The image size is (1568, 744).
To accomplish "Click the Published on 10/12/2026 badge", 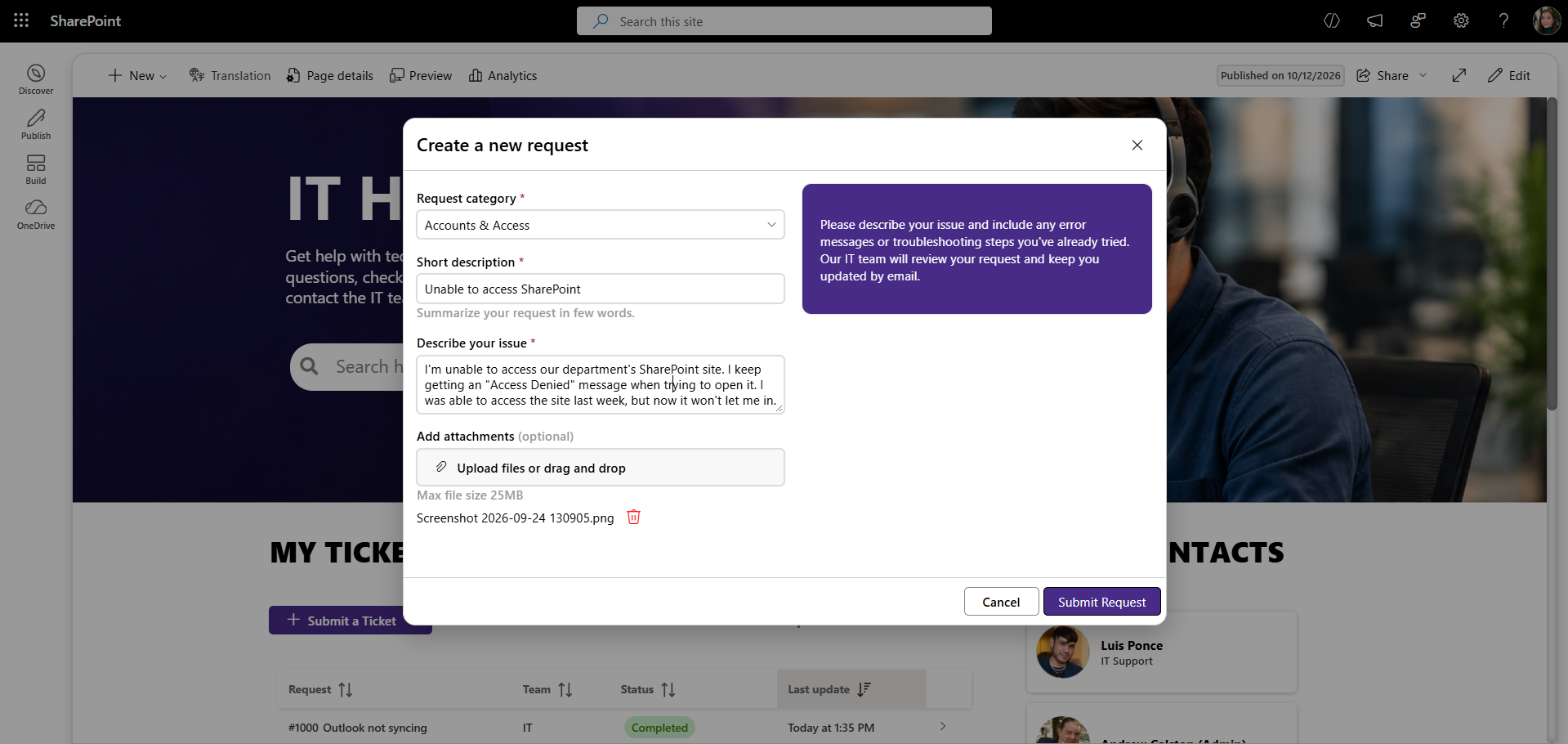I will coord(1280,75).
